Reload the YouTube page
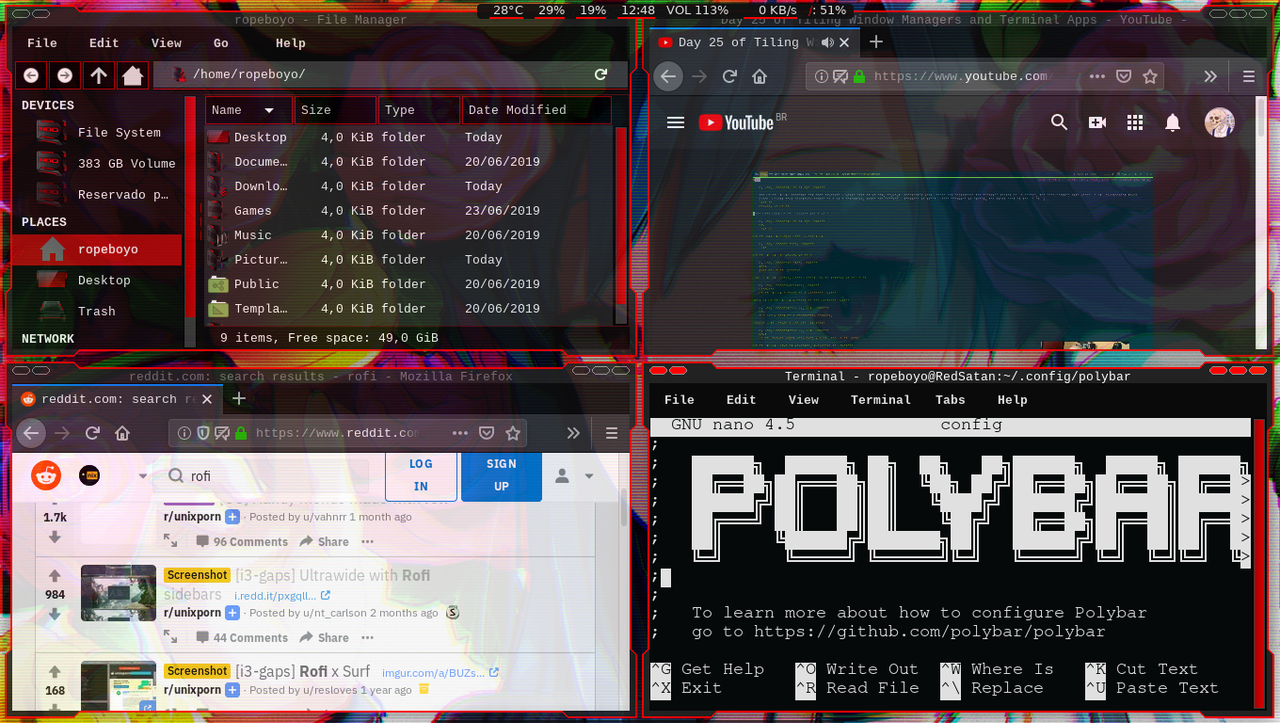The width and height of the screenshot is (1280, 723). click(x=730, y=76)
